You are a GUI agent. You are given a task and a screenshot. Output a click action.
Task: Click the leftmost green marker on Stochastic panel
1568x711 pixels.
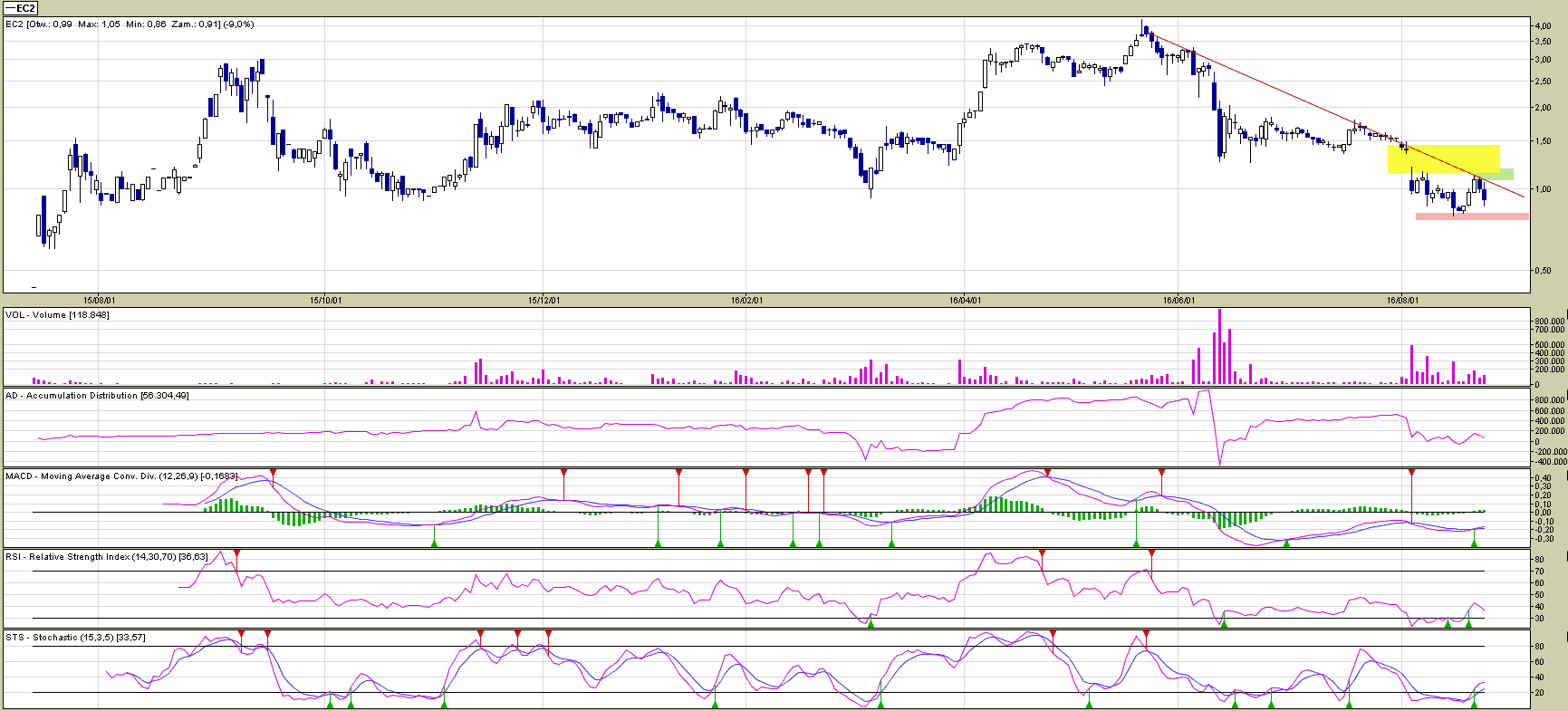pyautogui.click(x=330, y=704)
